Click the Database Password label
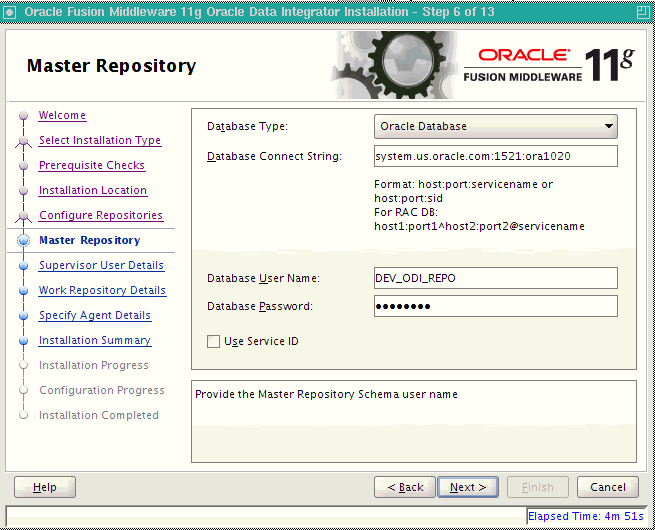The height and width of the screenshot is (530, 655). 260,306
